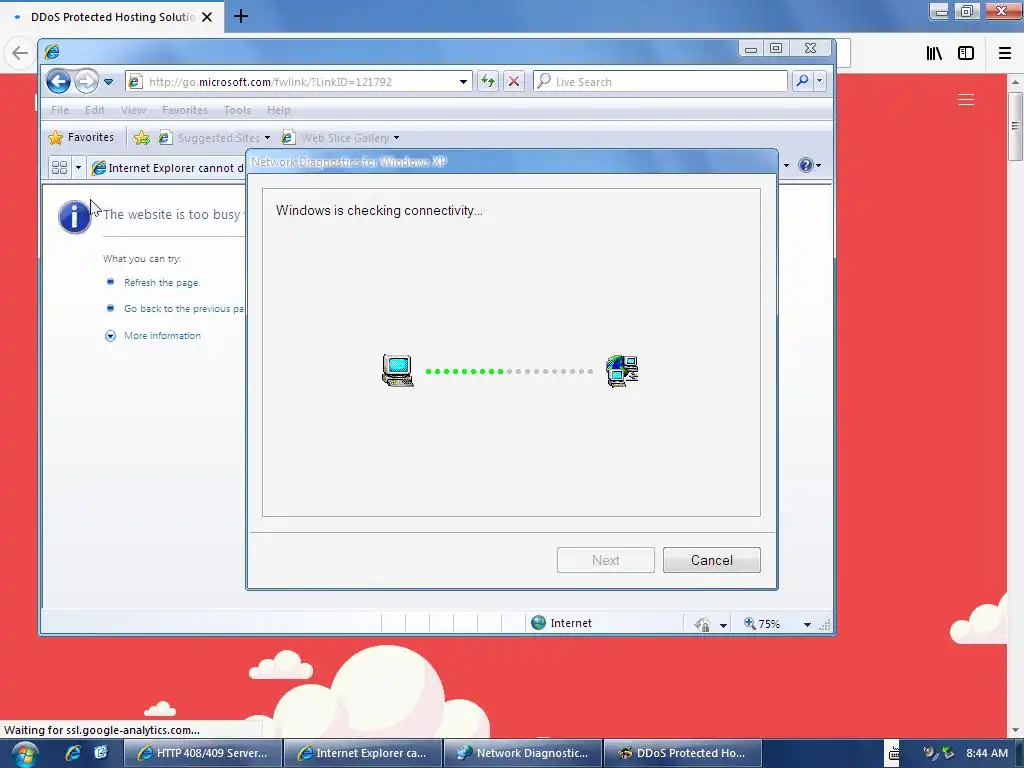The width and height of the screenshot is (1024, 768).
Task: Expand the tab list dropdown arrow
Action: pos(78,168)
